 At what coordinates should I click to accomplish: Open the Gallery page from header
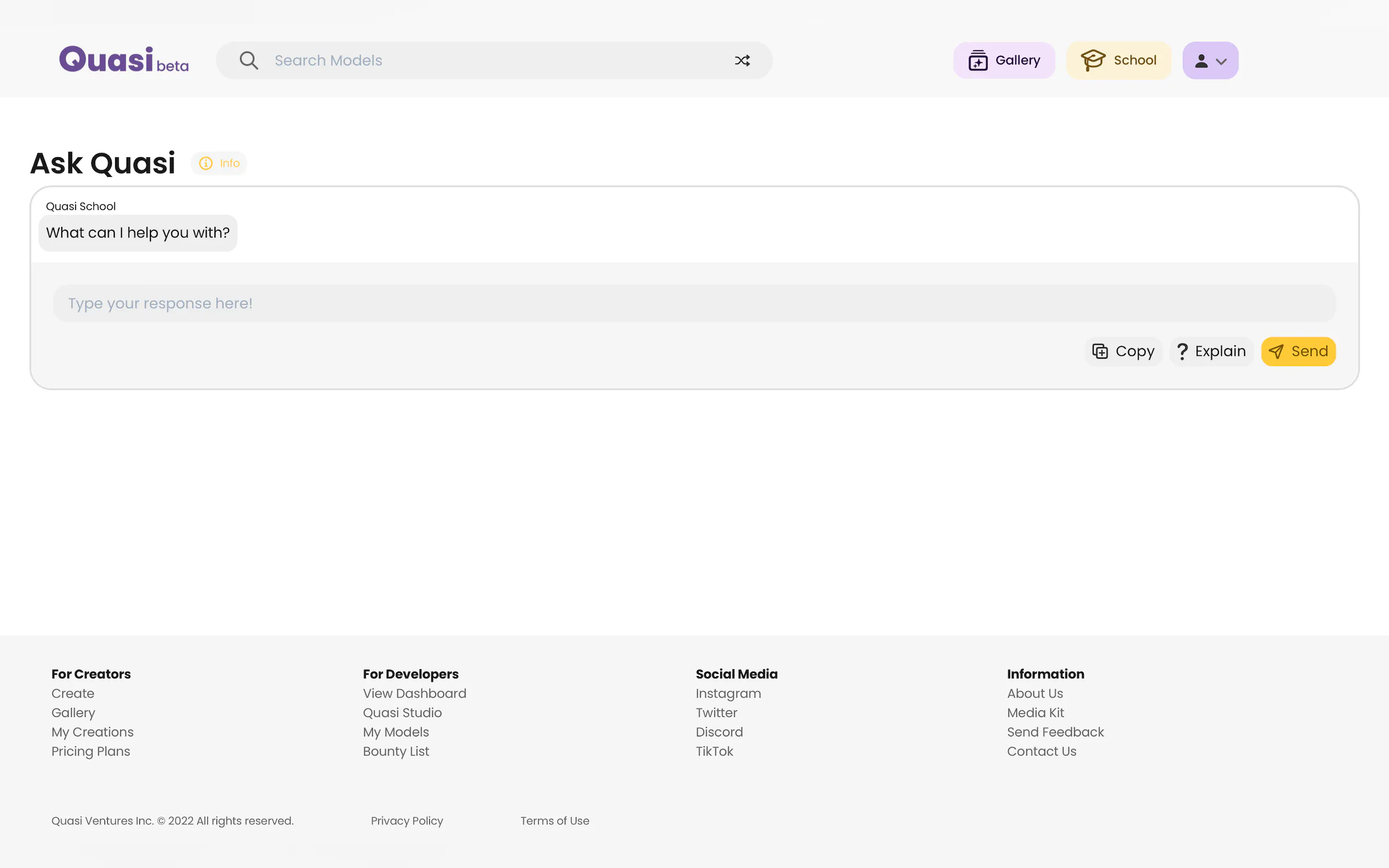tap(1003, 60)
